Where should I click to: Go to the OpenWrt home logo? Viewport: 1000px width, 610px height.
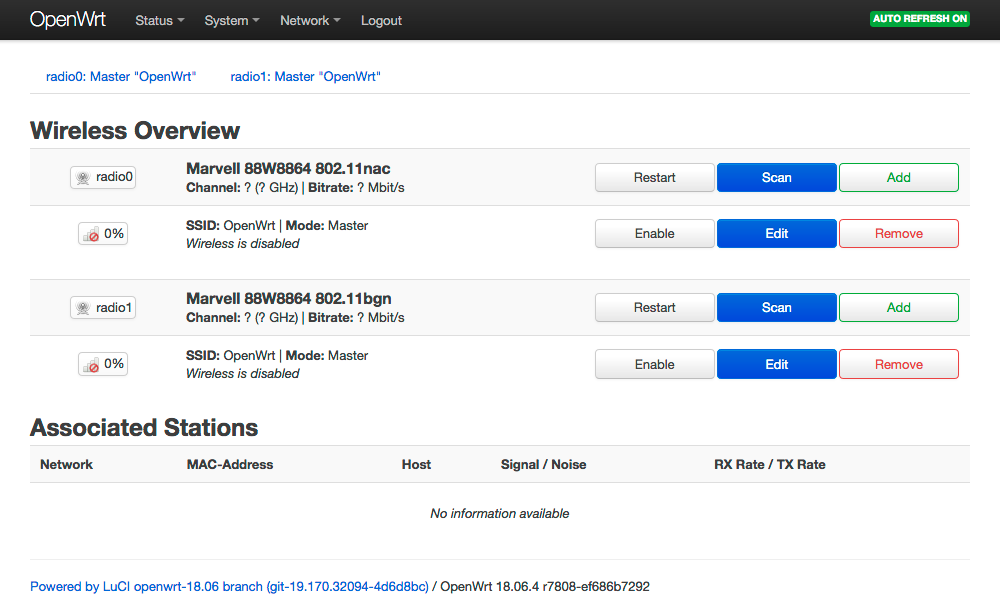click(x=68, y=19)
